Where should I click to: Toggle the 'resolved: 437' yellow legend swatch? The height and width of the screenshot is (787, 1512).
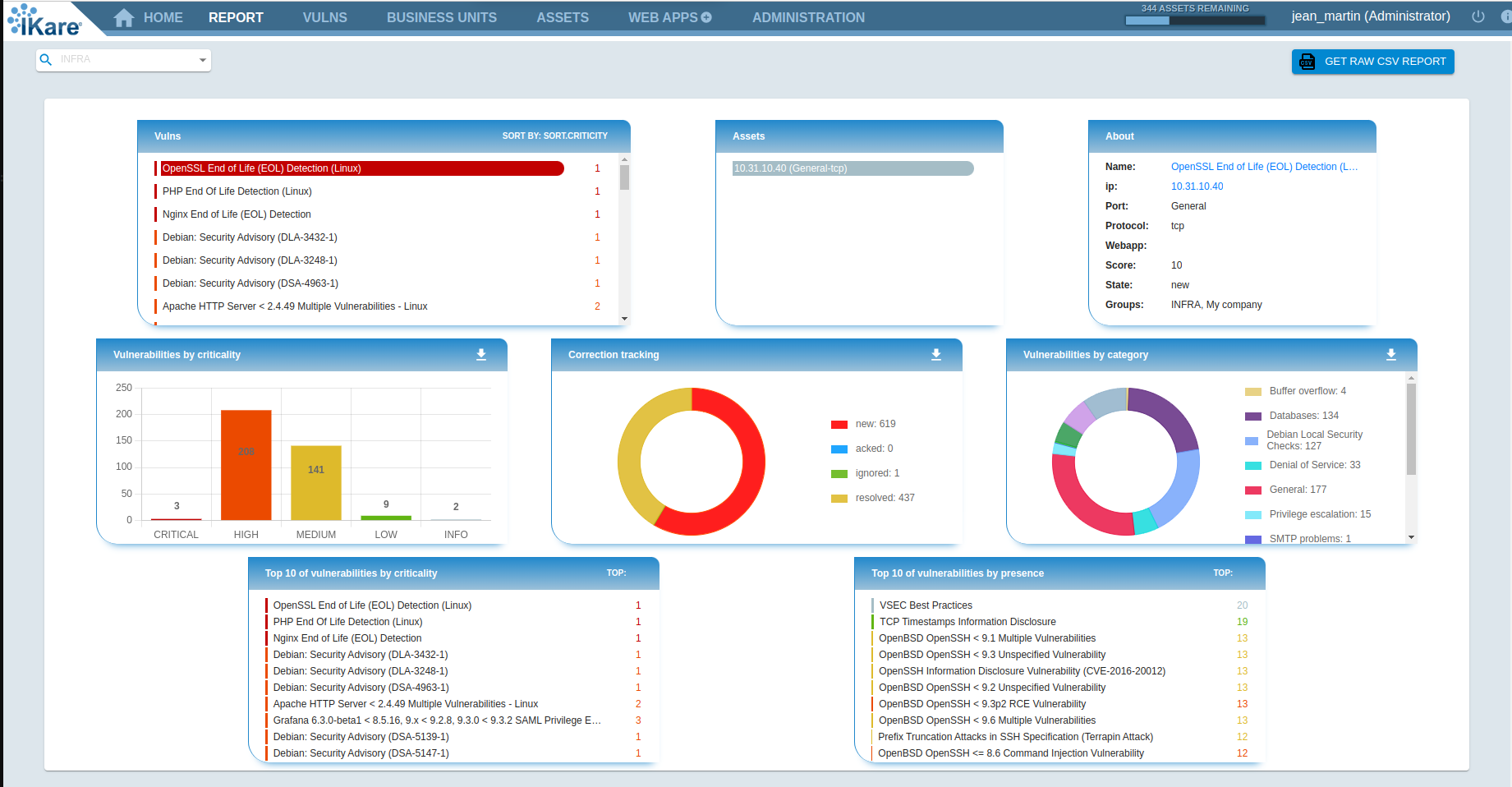point(839,499)
